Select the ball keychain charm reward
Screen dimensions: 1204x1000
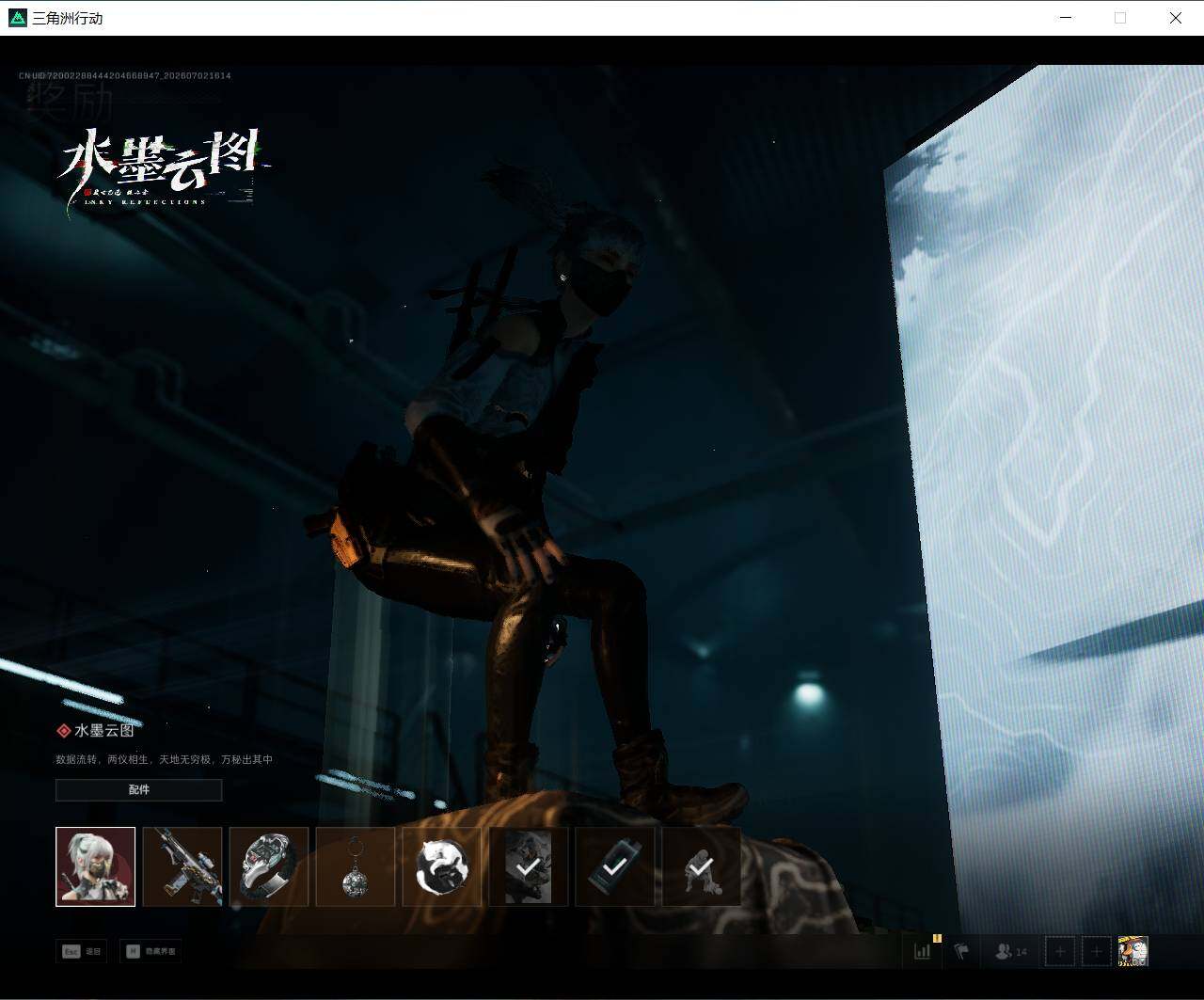coord(356,866)
